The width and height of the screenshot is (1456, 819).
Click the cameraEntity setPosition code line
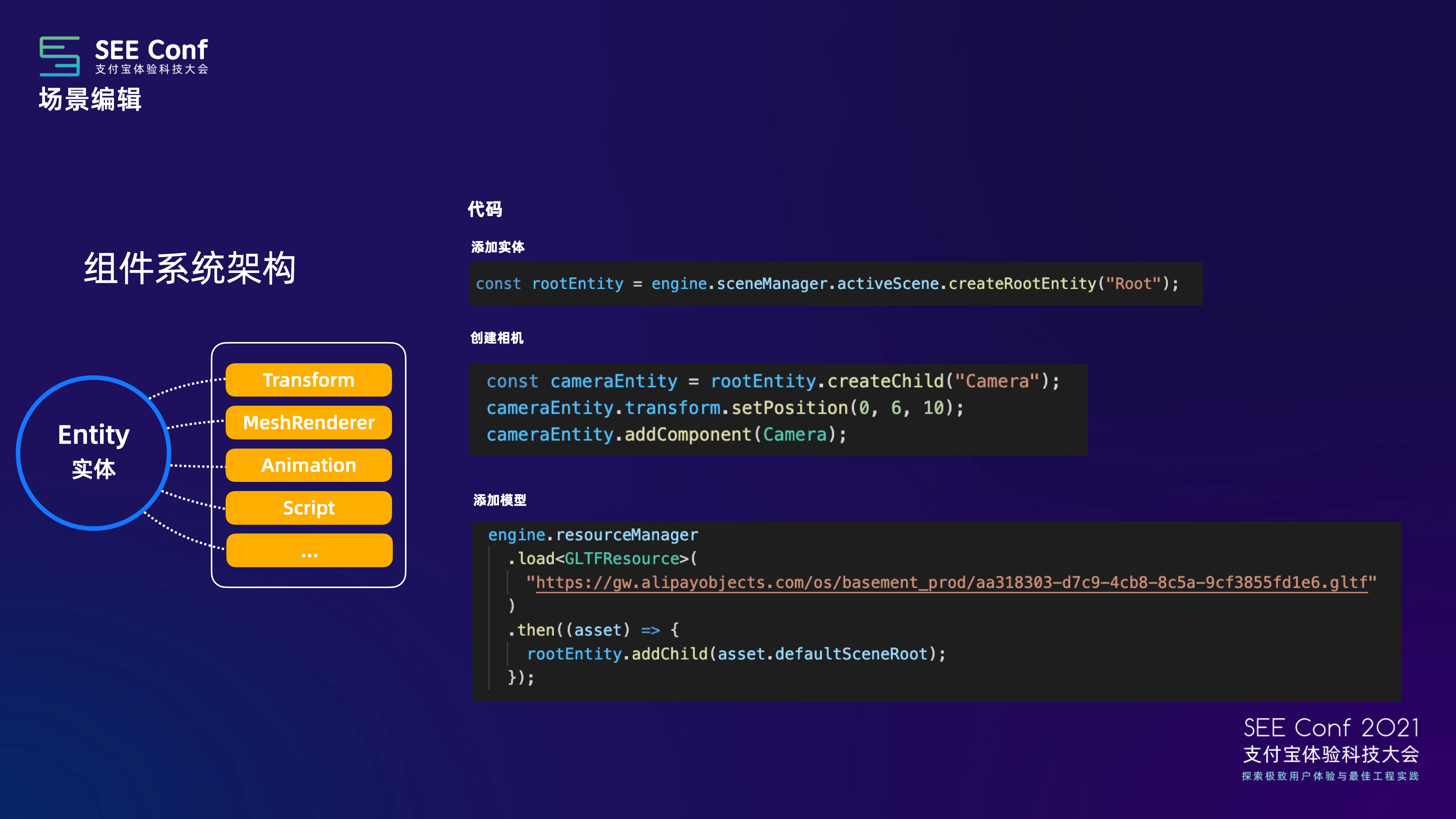725,408
